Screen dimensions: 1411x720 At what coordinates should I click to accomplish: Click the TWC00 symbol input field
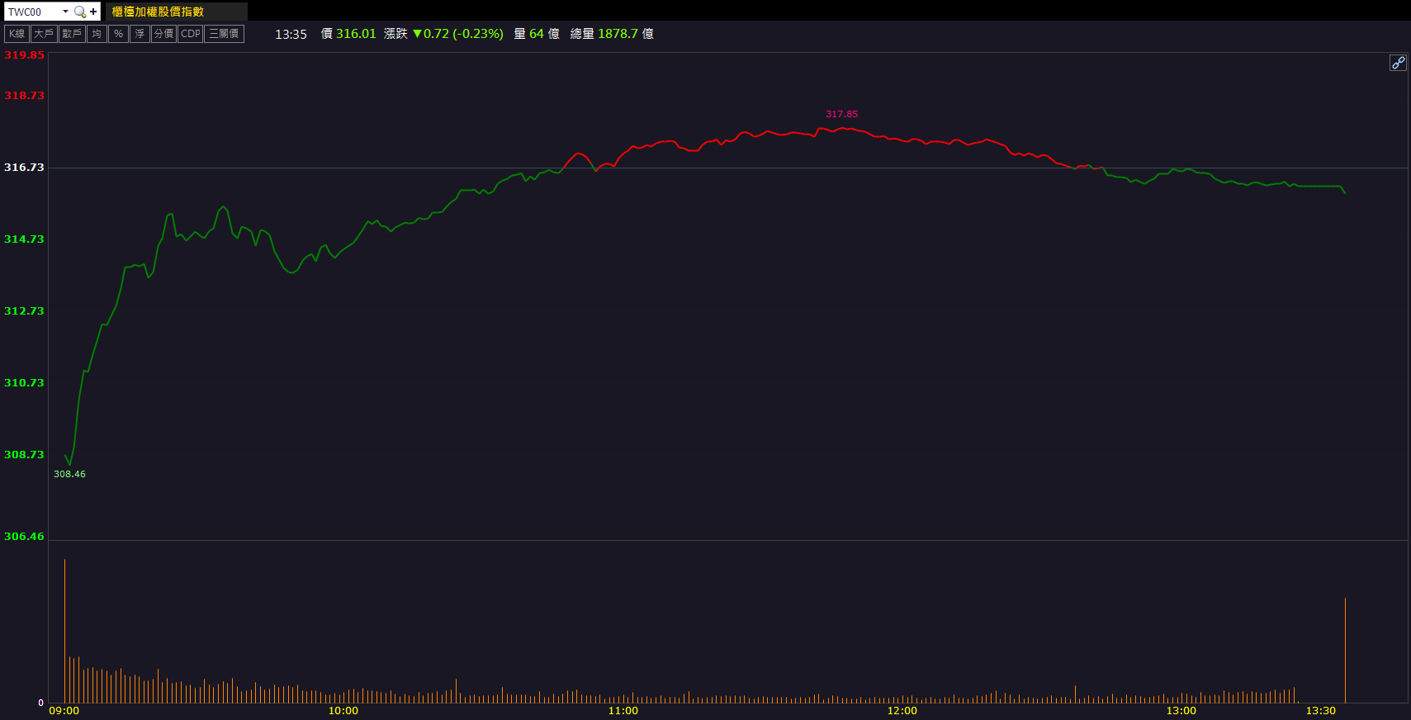pyautogui.click(x=32, y=11)
